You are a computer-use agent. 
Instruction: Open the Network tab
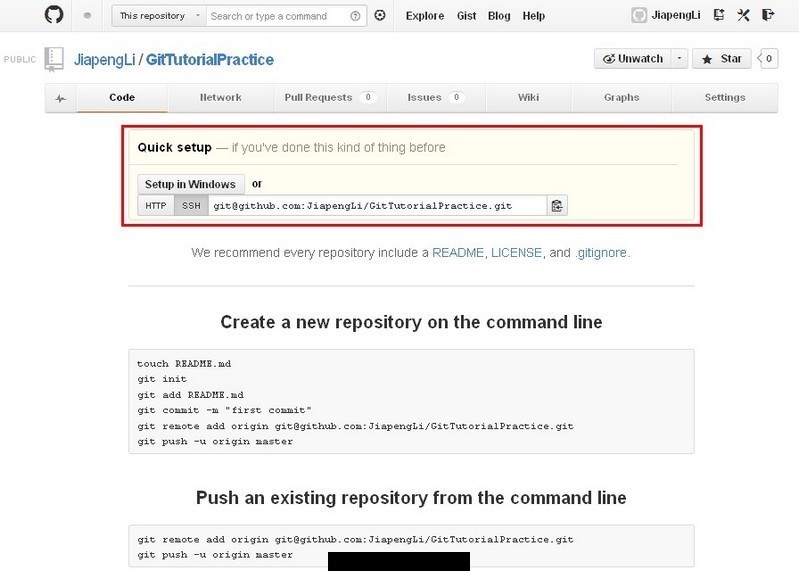(x=221, y=97)
